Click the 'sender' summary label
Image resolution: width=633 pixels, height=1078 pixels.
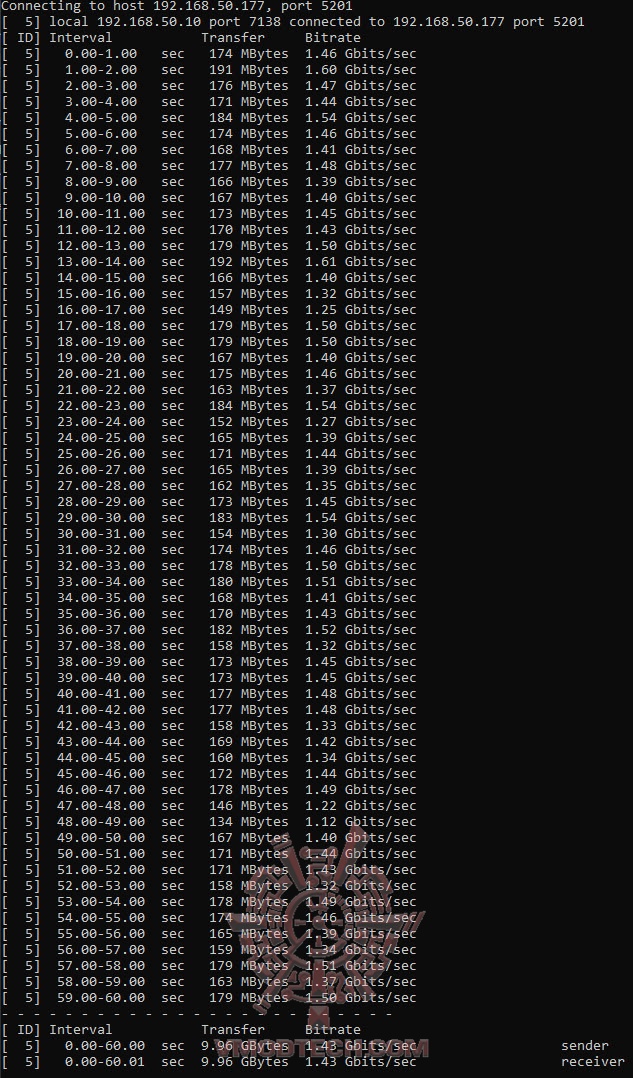pyautogui.click(x=585, y=1046)
